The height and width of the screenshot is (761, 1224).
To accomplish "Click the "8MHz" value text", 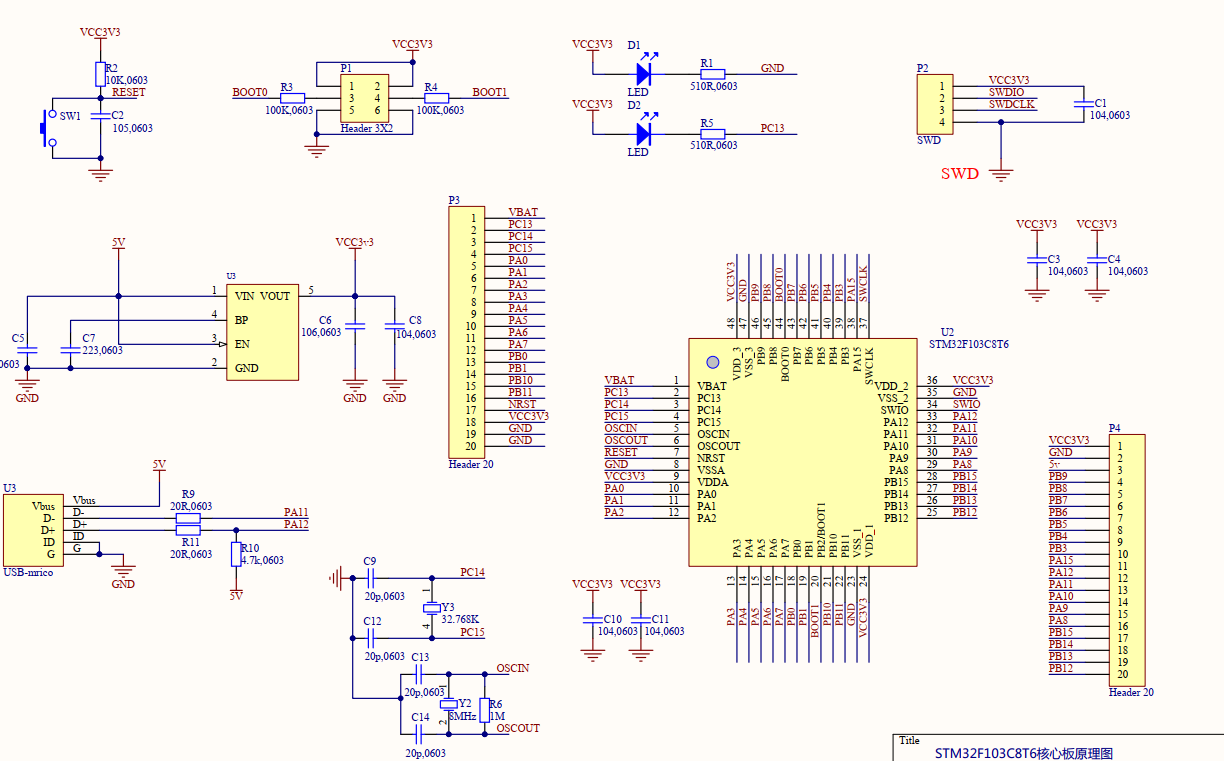I will point(461,716).
